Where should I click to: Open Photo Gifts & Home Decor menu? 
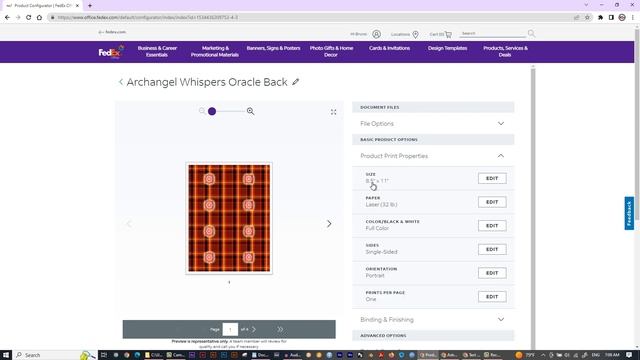[x=331, y=51]
